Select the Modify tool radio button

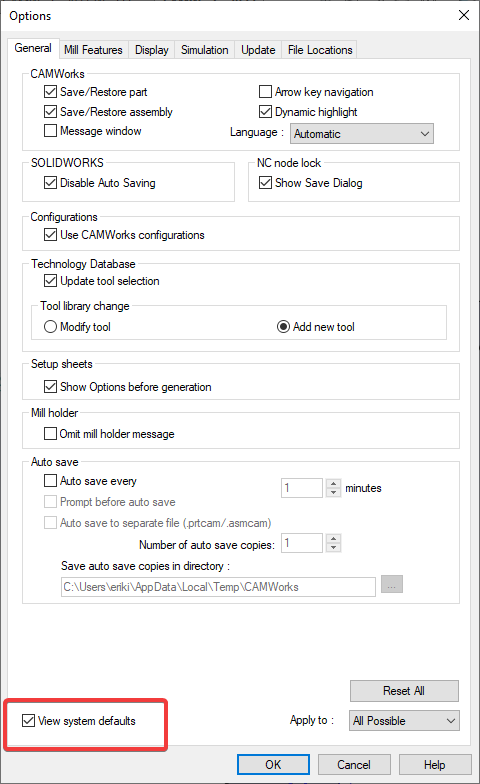pos(50,327)
